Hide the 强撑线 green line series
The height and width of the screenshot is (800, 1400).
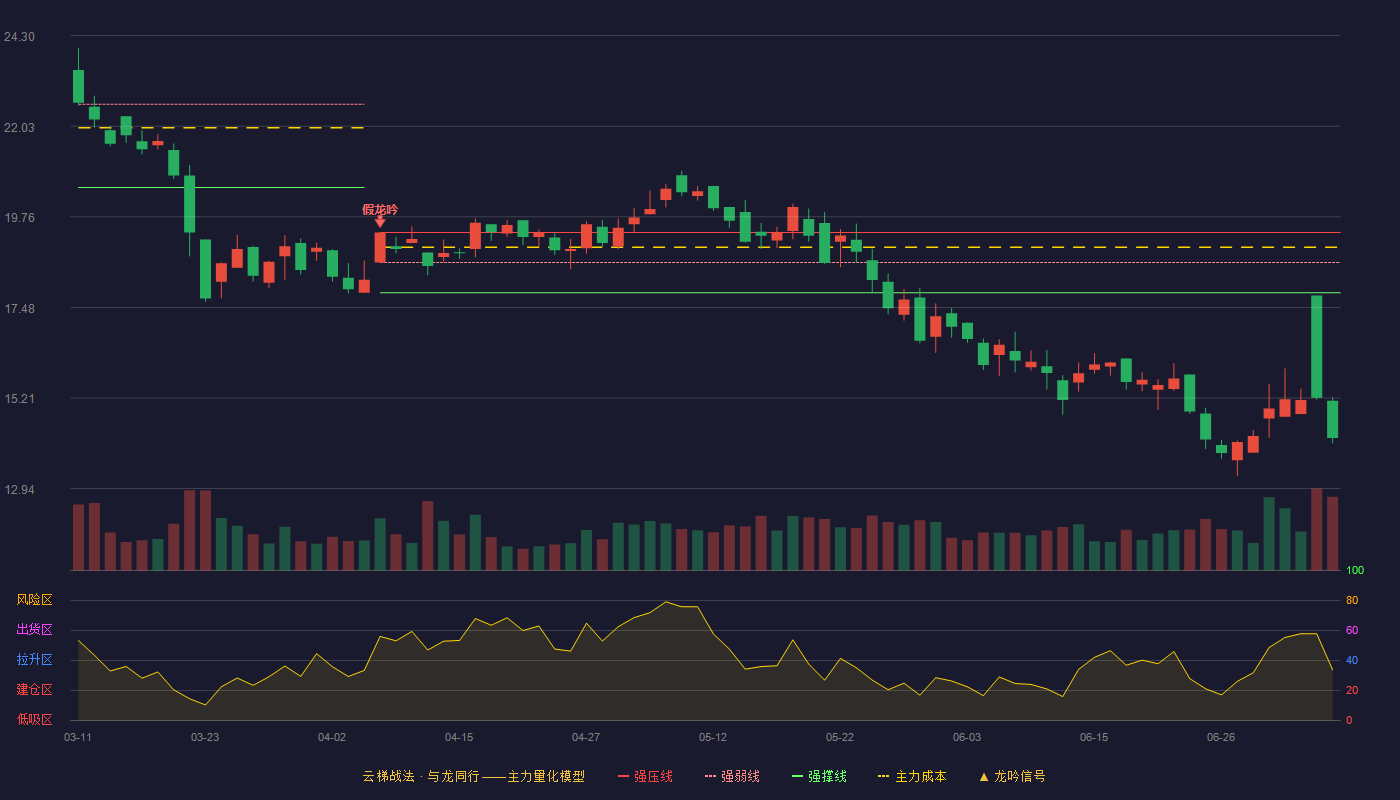tap(819, 776)
